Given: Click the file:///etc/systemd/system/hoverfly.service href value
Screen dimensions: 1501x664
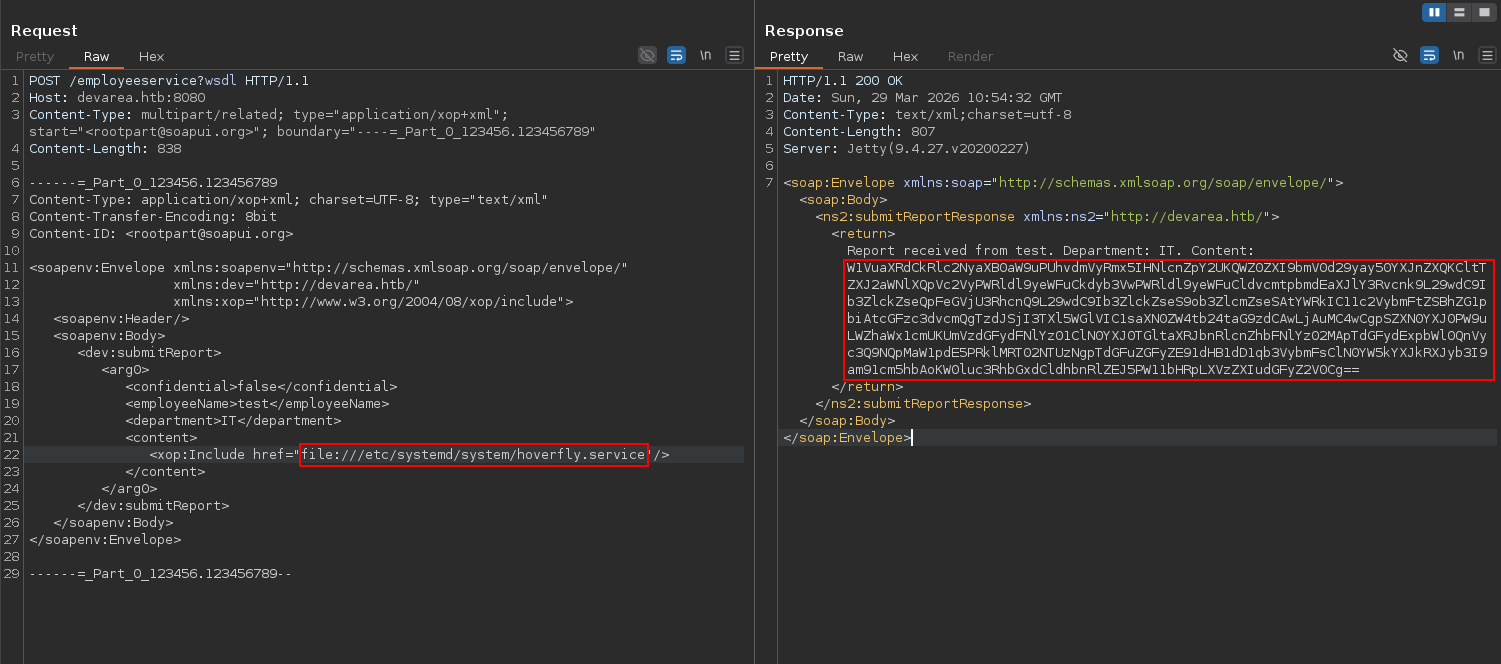Looking at the screenshot, I should click(x=474, y=455).
